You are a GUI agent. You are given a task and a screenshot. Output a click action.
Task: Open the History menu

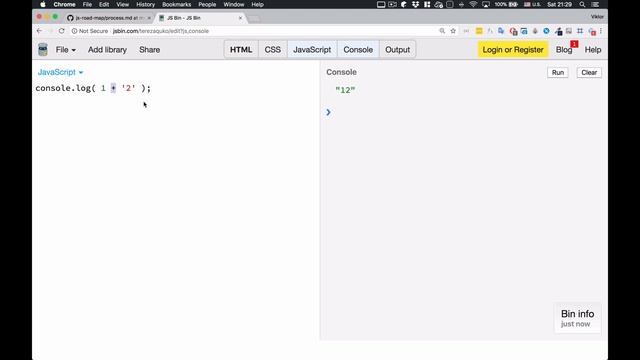tap(145, 4)
